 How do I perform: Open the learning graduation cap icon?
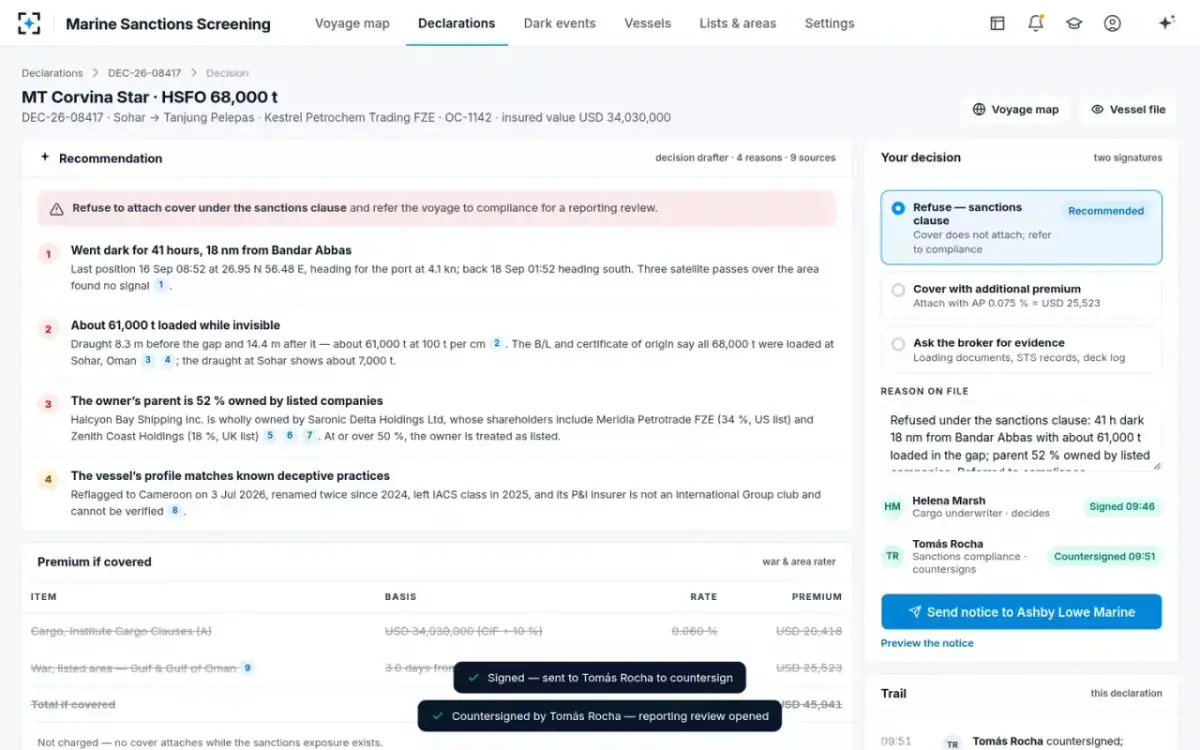tap(1074, 23)
